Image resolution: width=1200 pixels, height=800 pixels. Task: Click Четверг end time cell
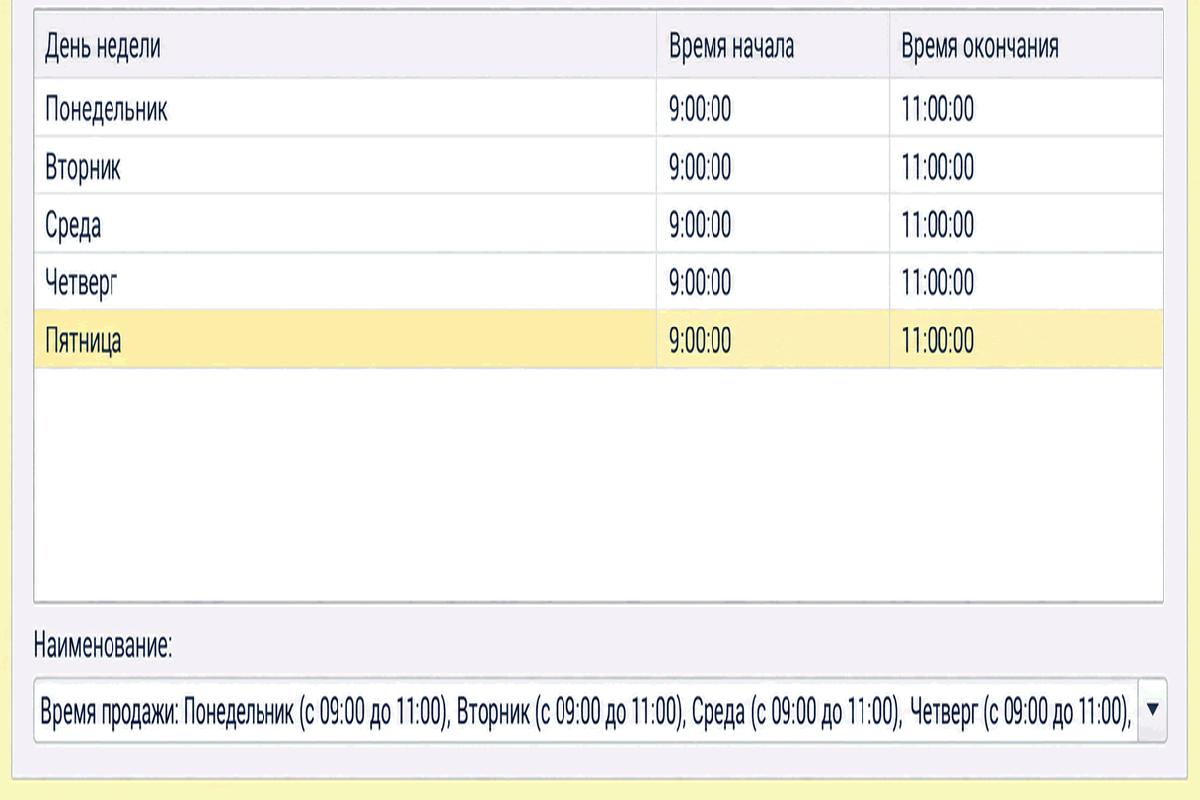1026,282
